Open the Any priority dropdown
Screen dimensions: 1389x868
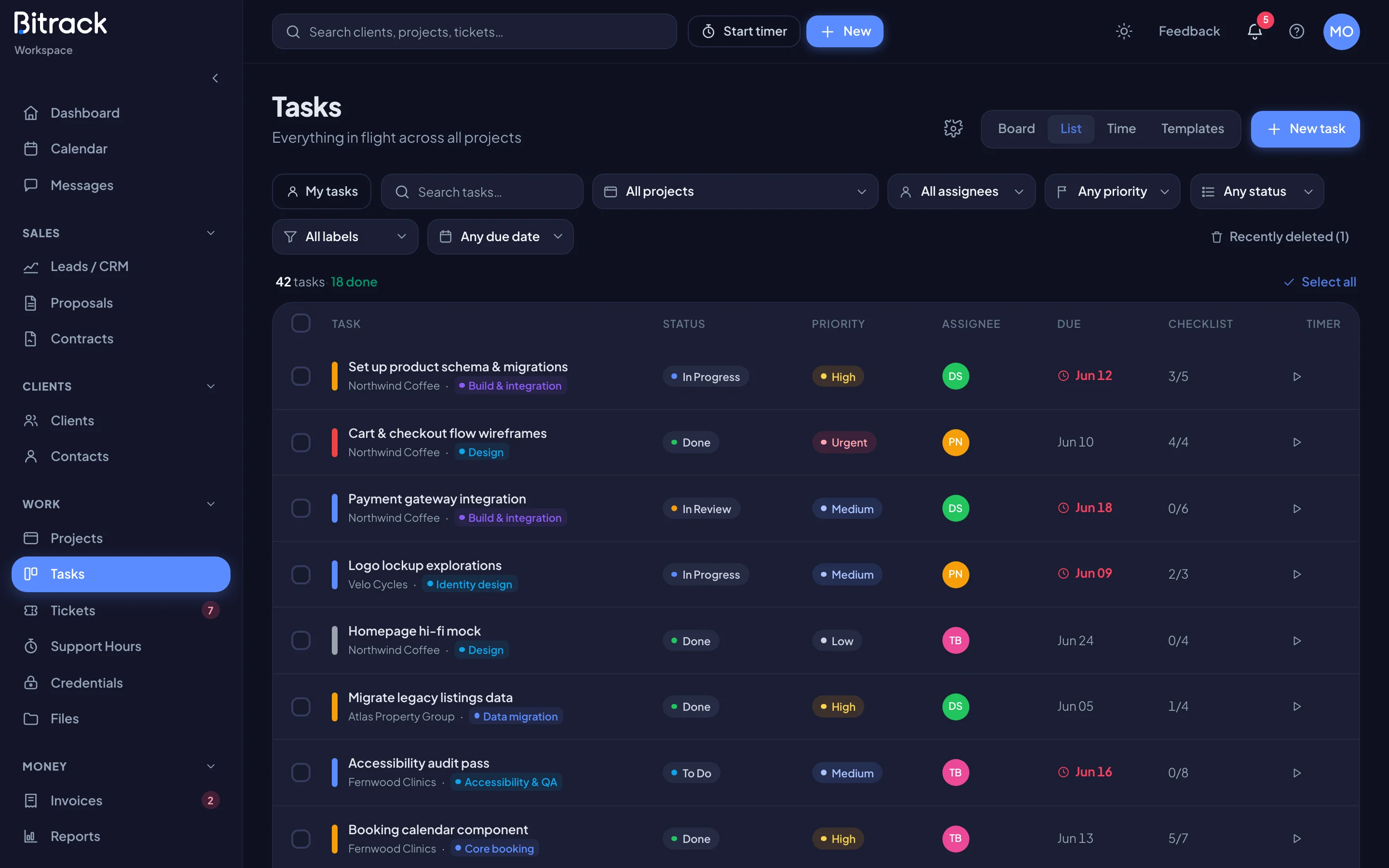[x=1112, y=192]
